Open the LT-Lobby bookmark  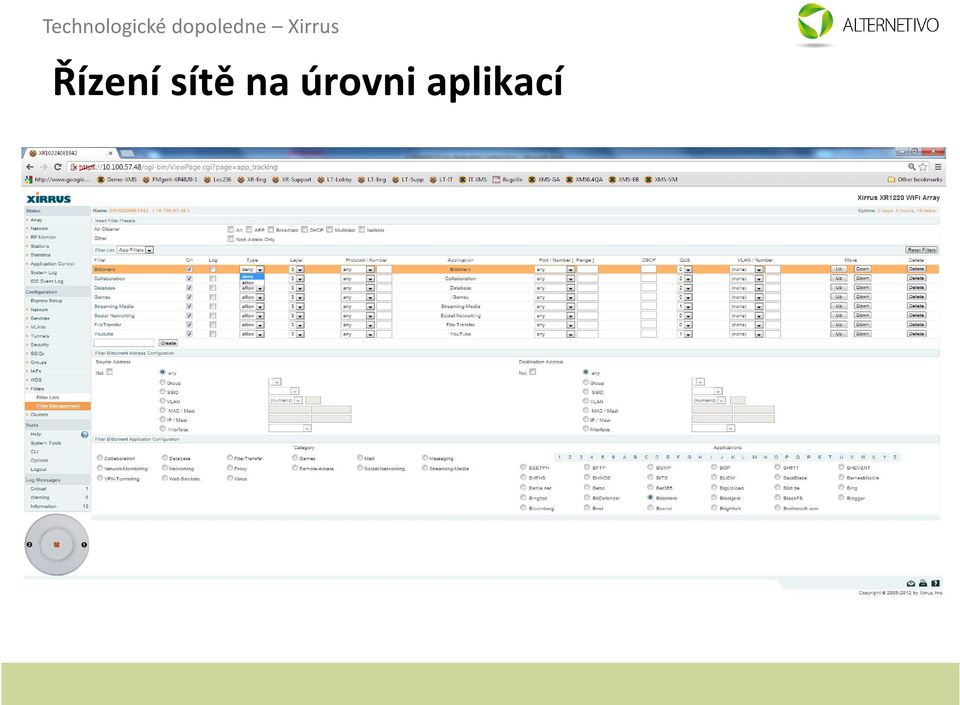(x=334, y=180)
